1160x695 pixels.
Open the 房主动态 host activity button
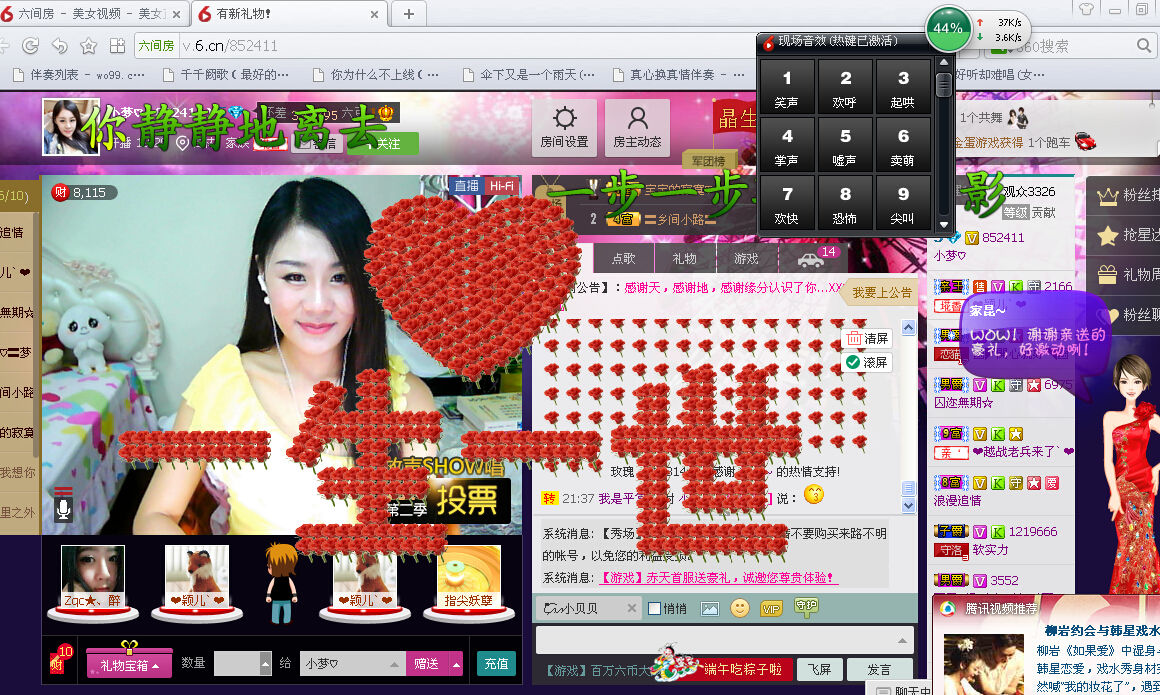(x=637, y=128)
